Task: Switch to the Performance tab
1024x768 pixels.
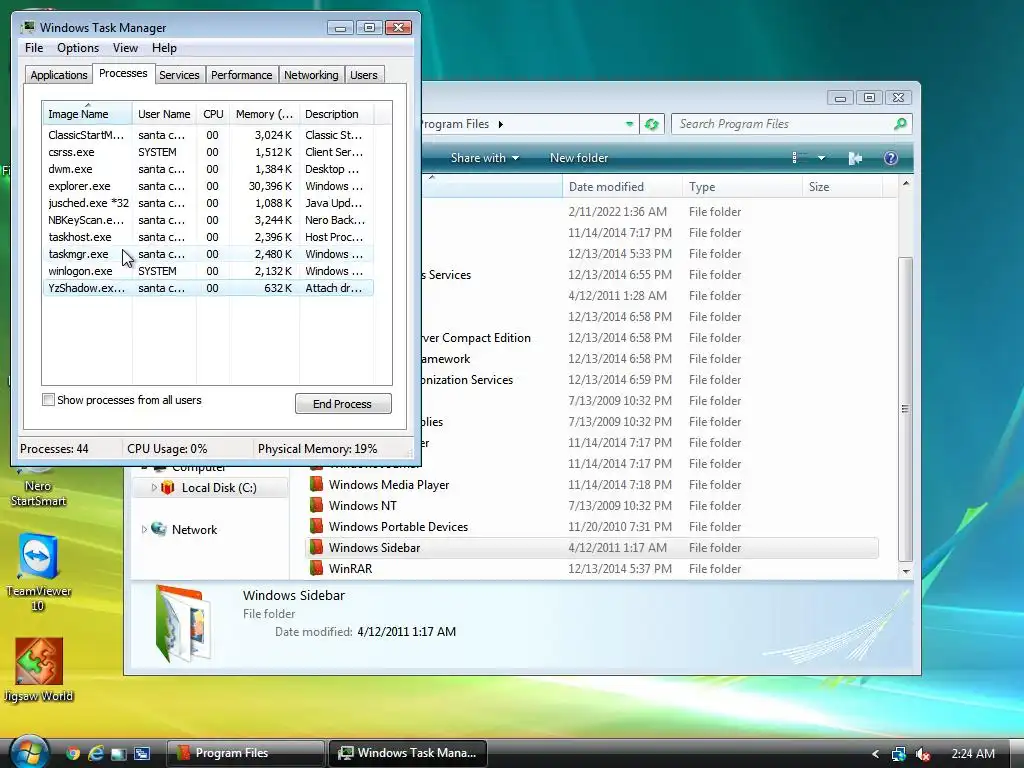Action: click(x=242, y=75)
